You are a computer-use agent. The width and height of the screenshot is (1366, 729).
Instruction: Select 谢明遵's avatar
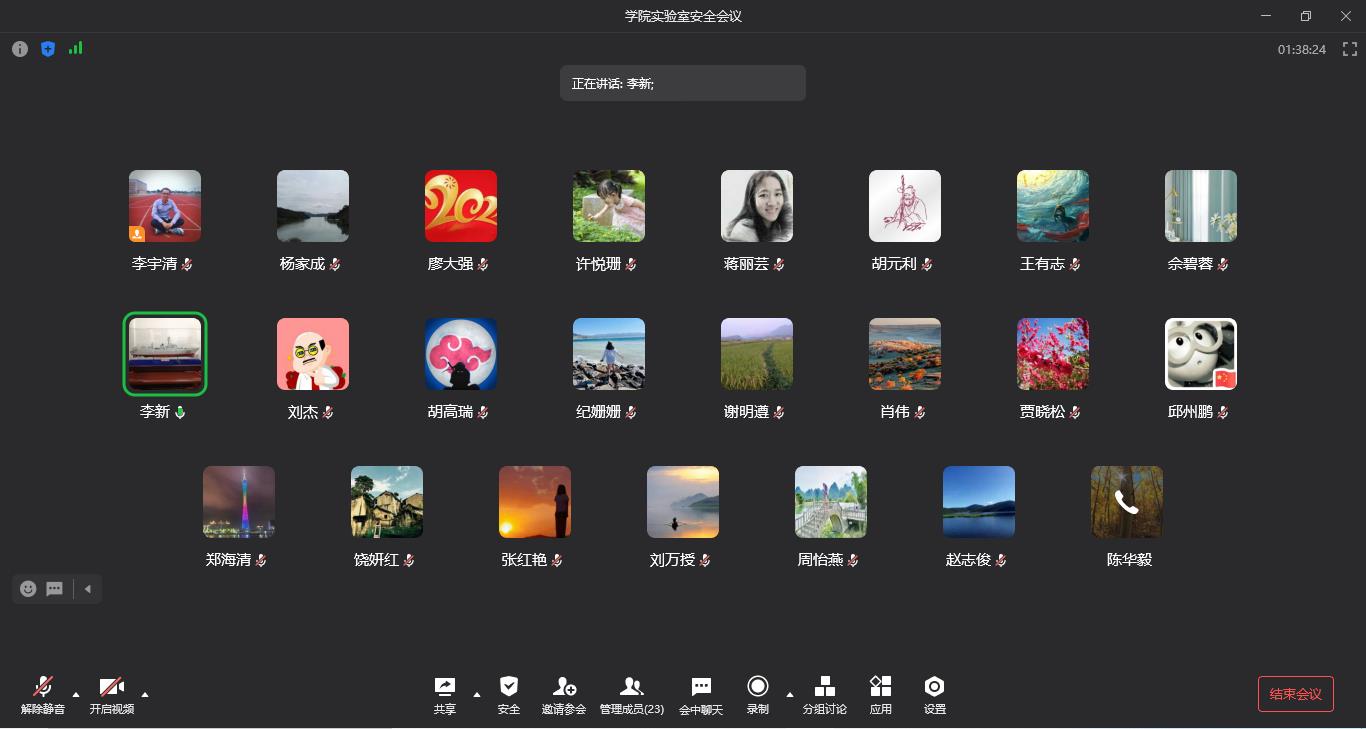pos(757,354)
